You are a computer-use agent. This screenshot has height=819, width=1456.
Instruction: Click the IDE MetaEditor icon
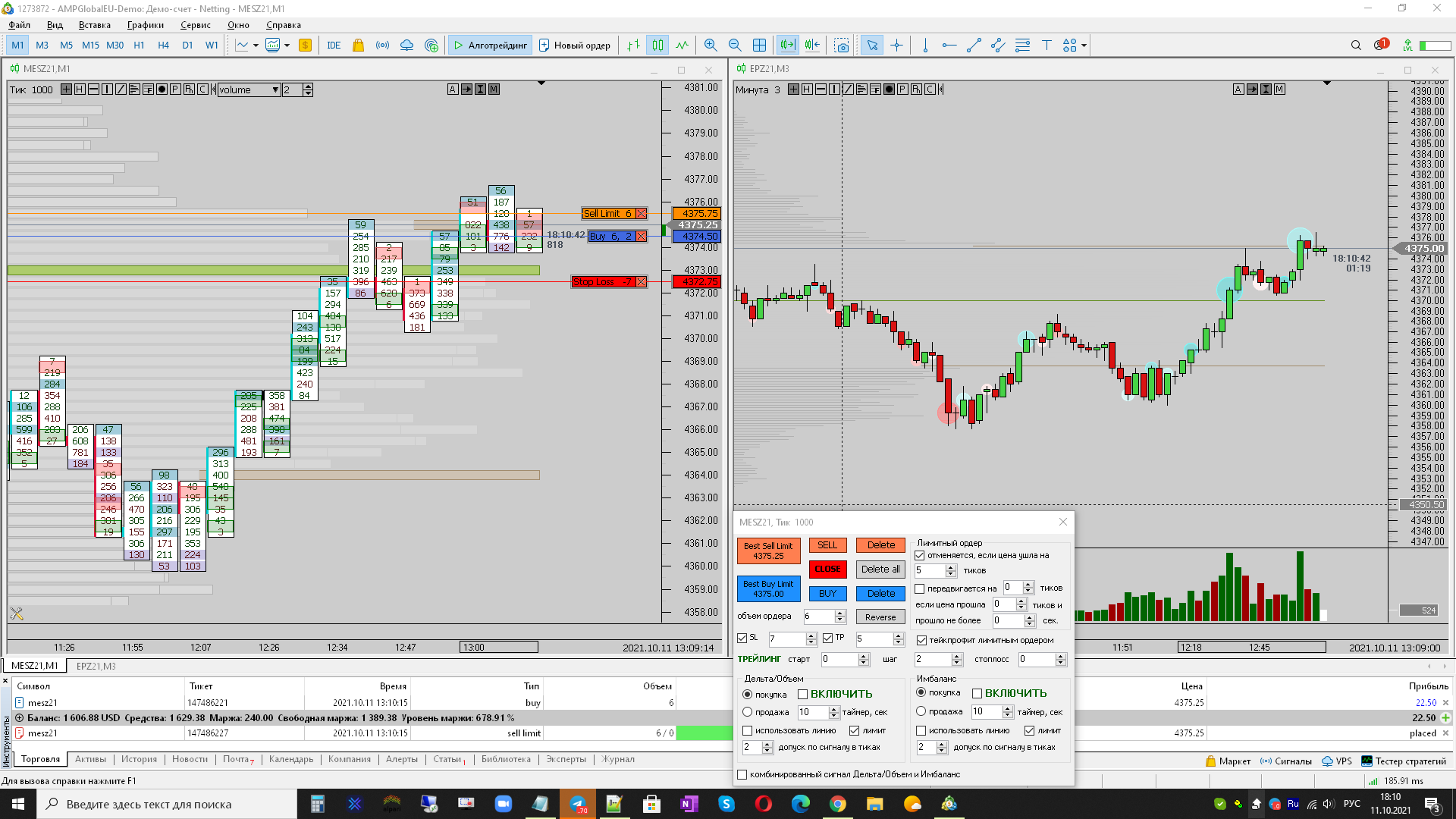click(334, 45)
